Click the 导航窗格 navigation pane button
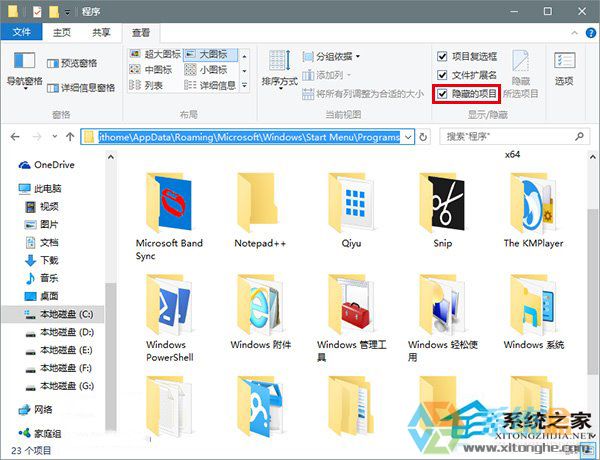Image resolution: width=600 pixels, height=460 pixels. click(x=24, y=70)
